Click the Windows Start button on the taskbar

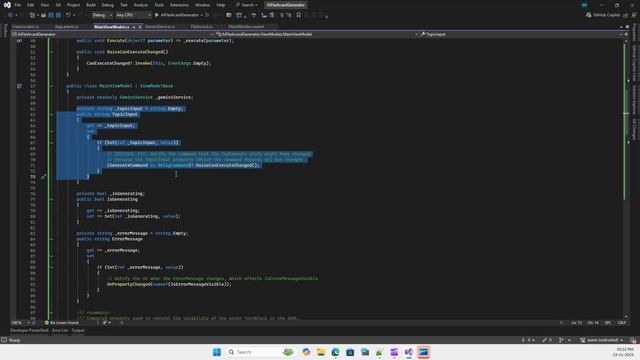click(x=217, y=352)
